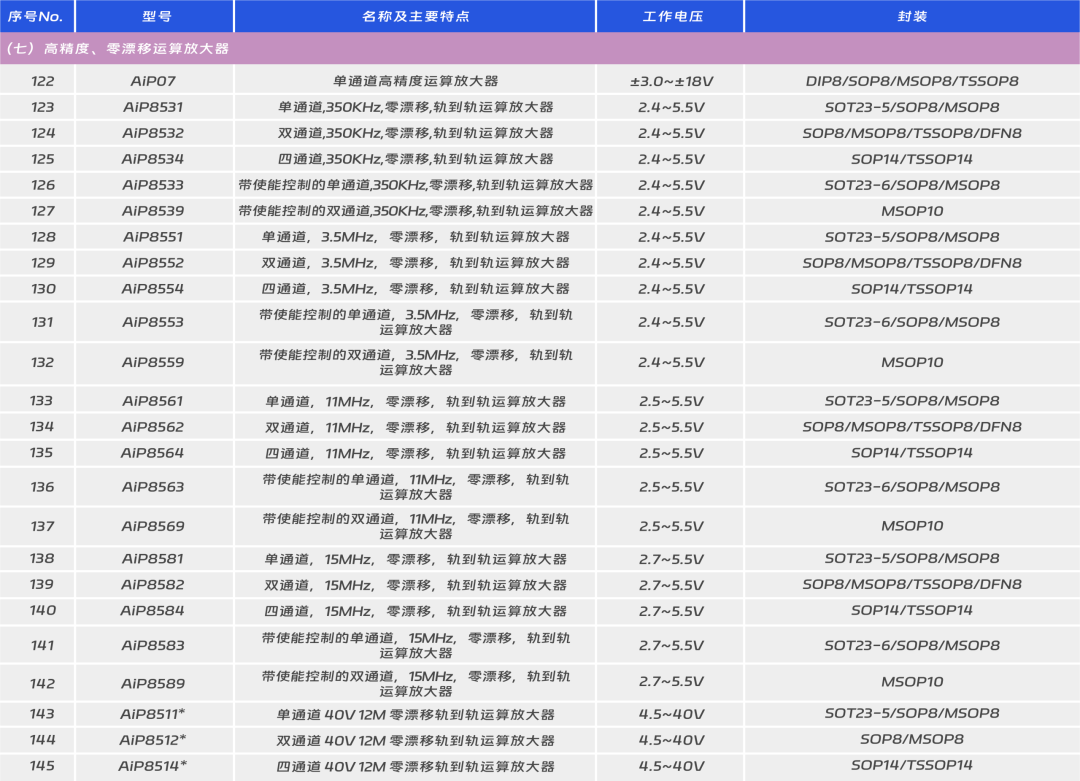Click model cell AiP8552
Viewport: 1080px width, 781px height.
[153, 263]
